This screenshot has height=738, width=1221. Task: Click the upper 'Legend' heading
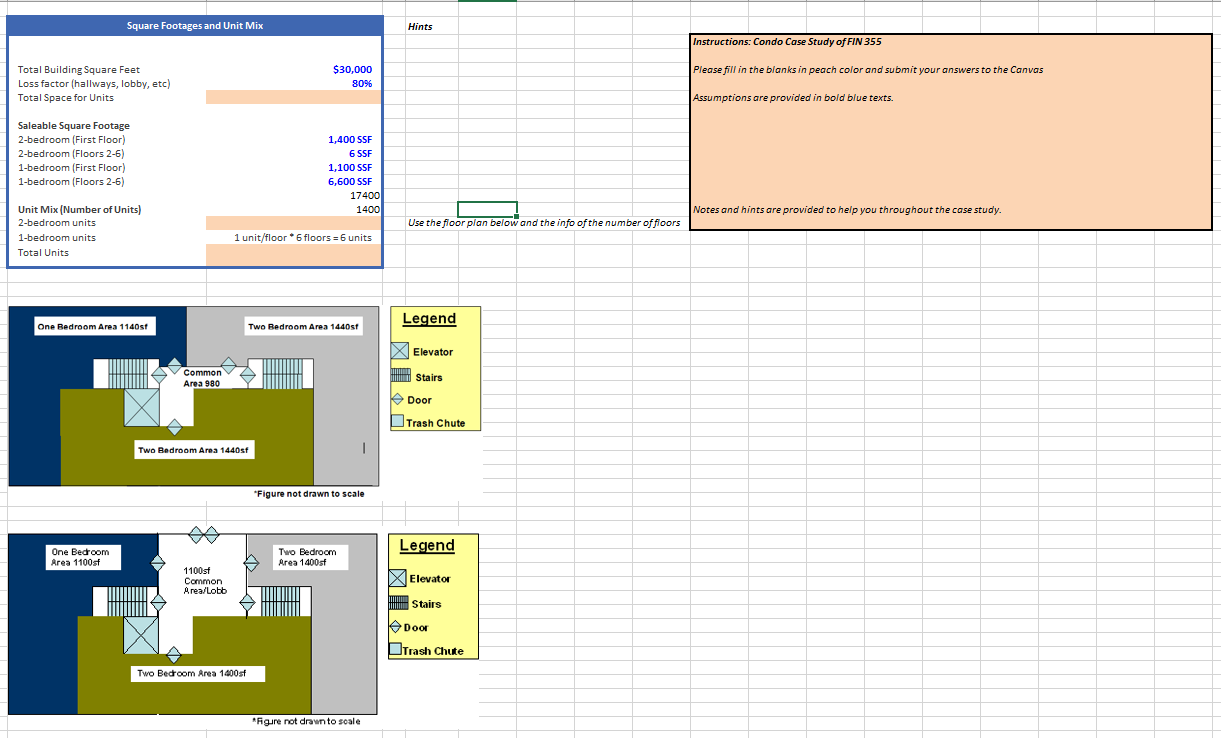coord(429,318)
